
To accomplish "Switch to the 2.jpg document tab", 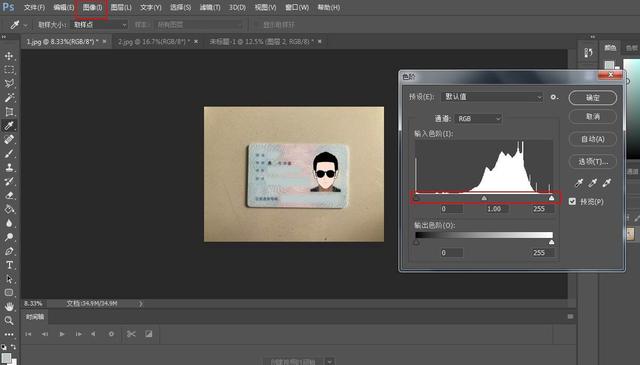I will click(x=153, y=42).
